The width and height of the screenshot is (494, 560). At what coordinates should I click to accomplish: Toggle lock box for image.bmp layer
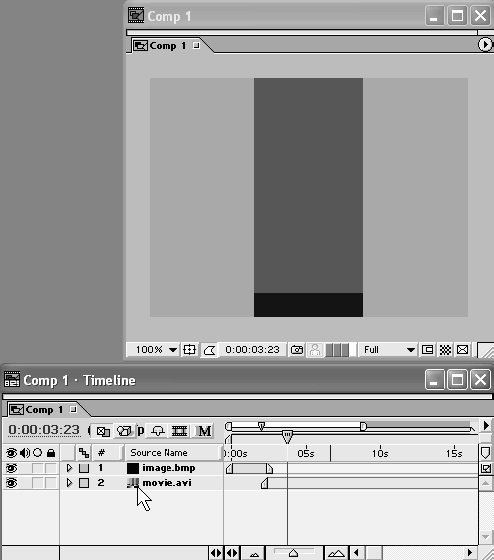point(51,468)
